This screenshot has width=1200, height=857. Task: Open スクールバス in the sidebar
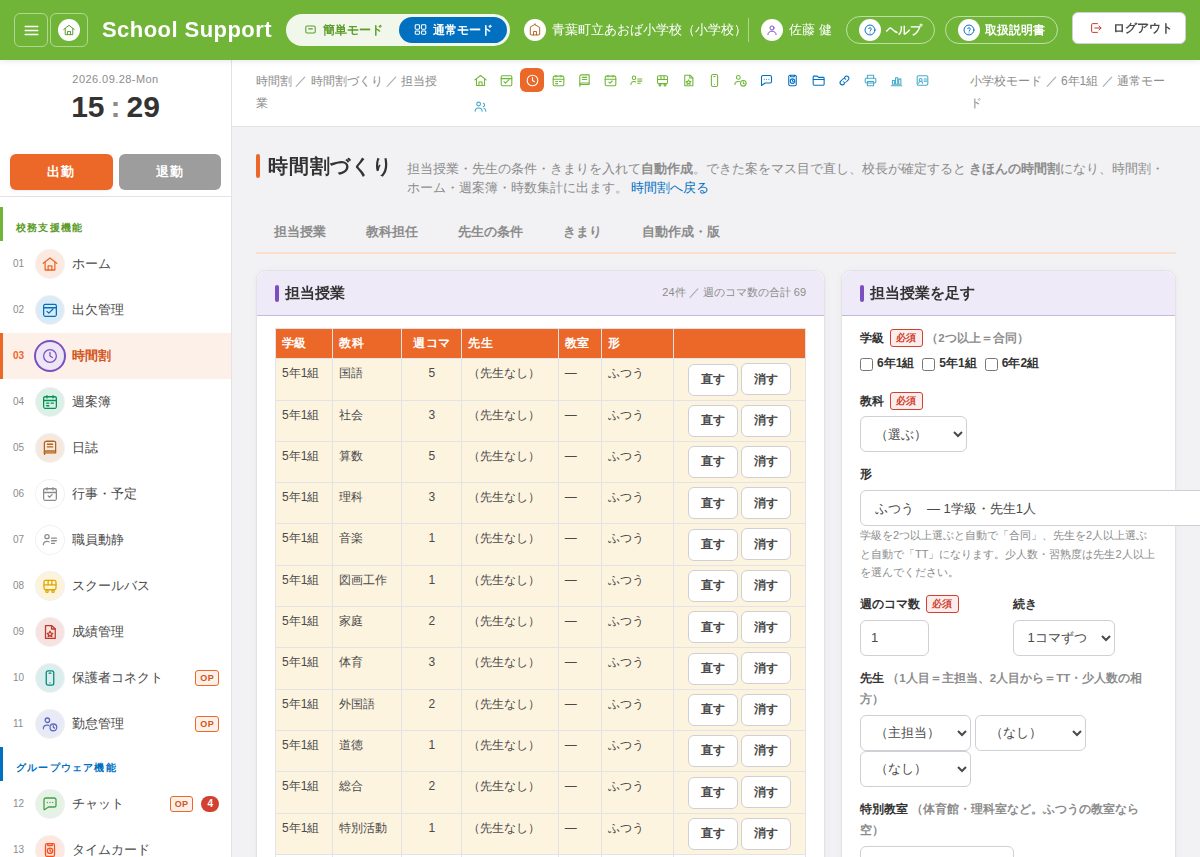click(116, 586)
